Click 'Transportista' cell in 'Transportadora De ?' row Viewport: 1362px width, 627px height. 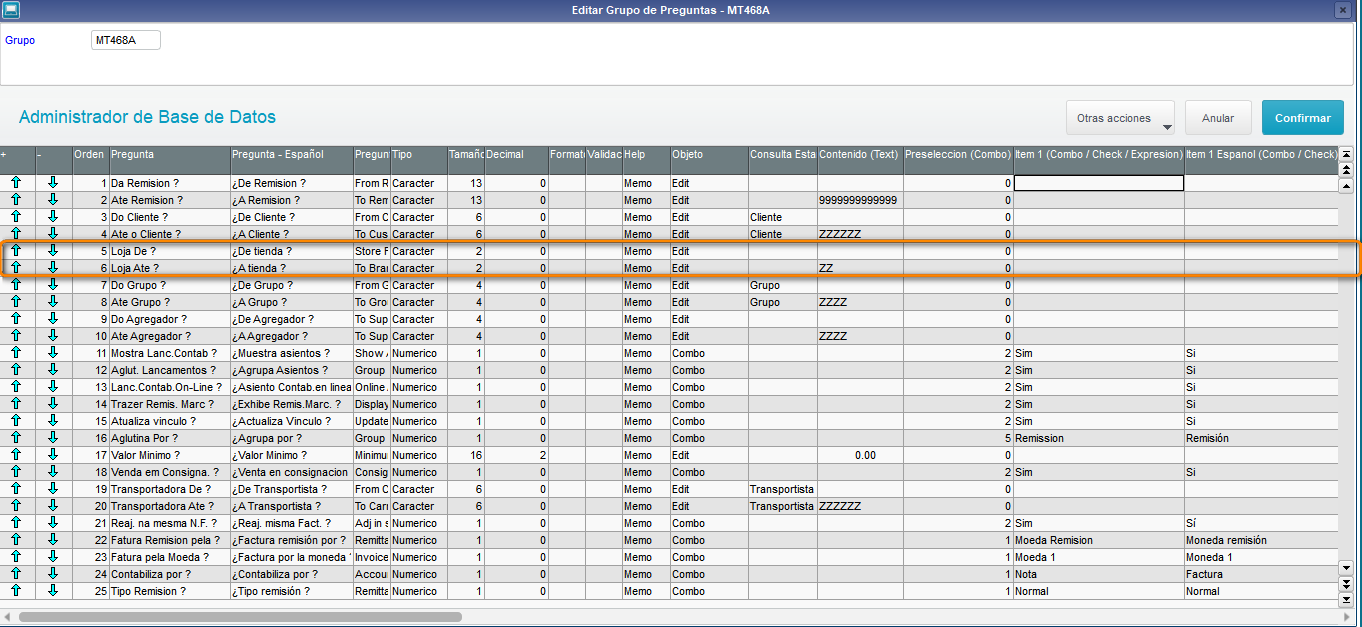782,489
